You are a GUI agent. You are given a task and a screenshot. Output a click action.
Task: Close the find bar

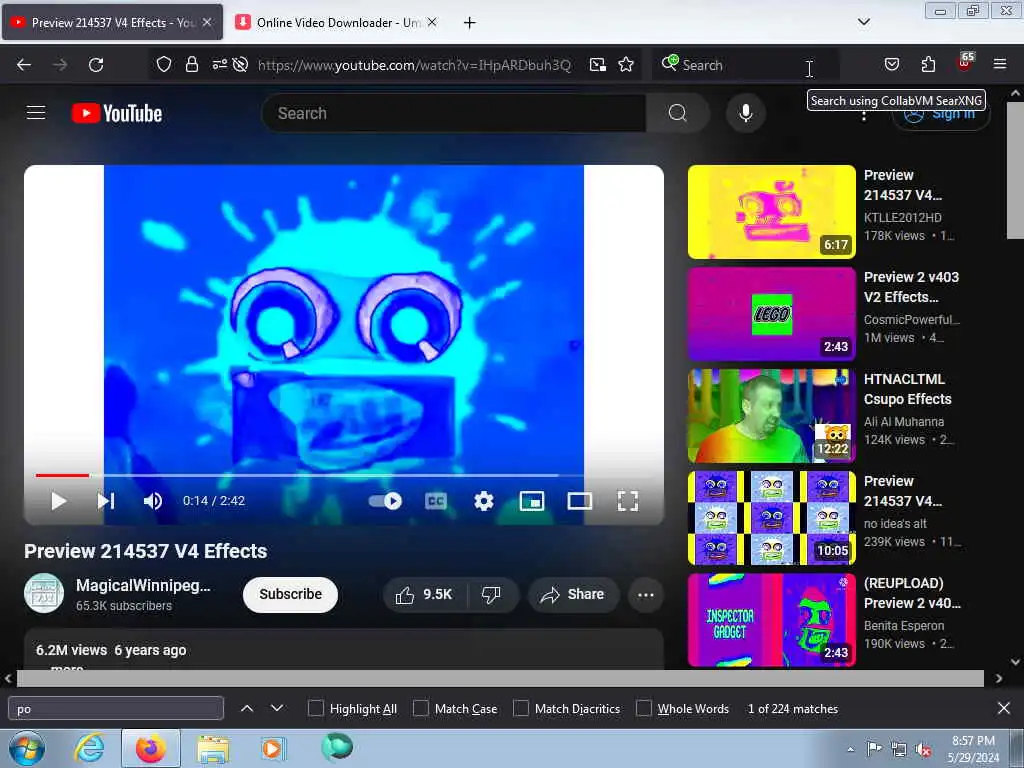(x=1004, y=708)
